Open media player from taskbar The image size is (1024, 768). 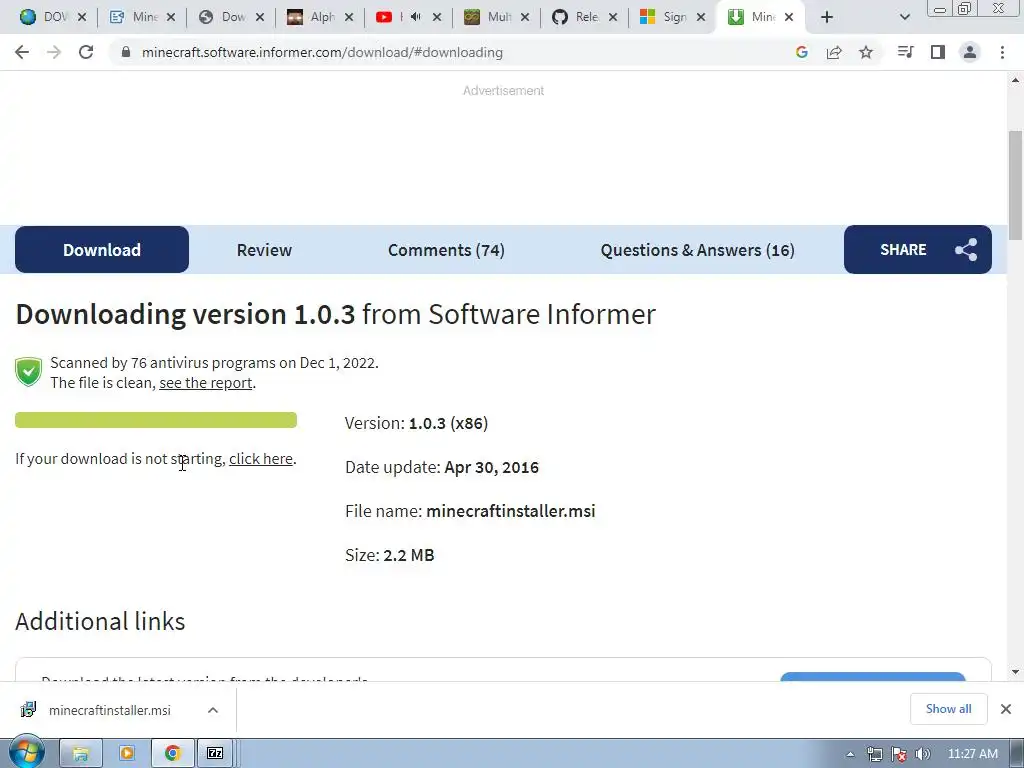tap(127, 754)
